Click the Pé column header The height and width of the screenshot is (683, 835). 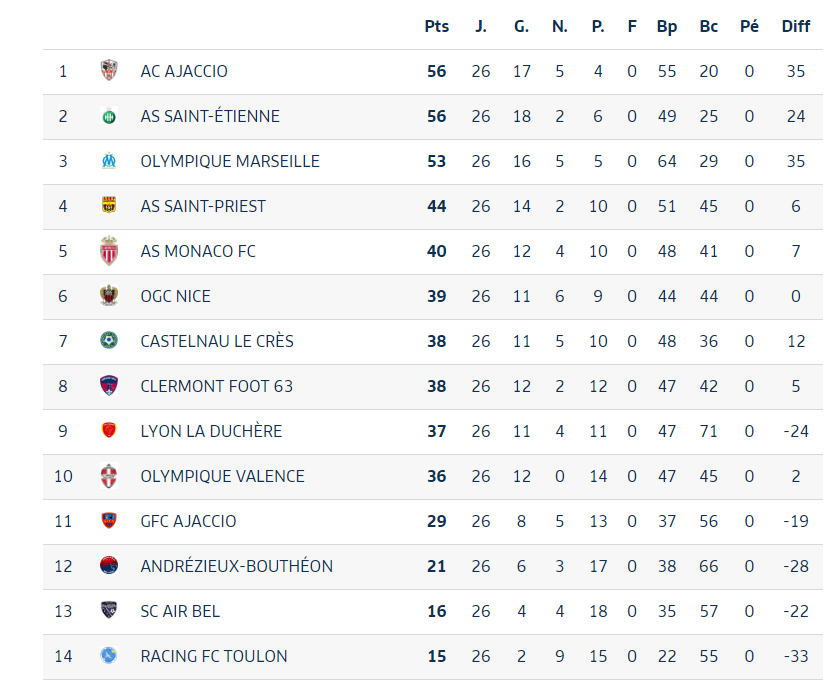[x=749, y=26]
